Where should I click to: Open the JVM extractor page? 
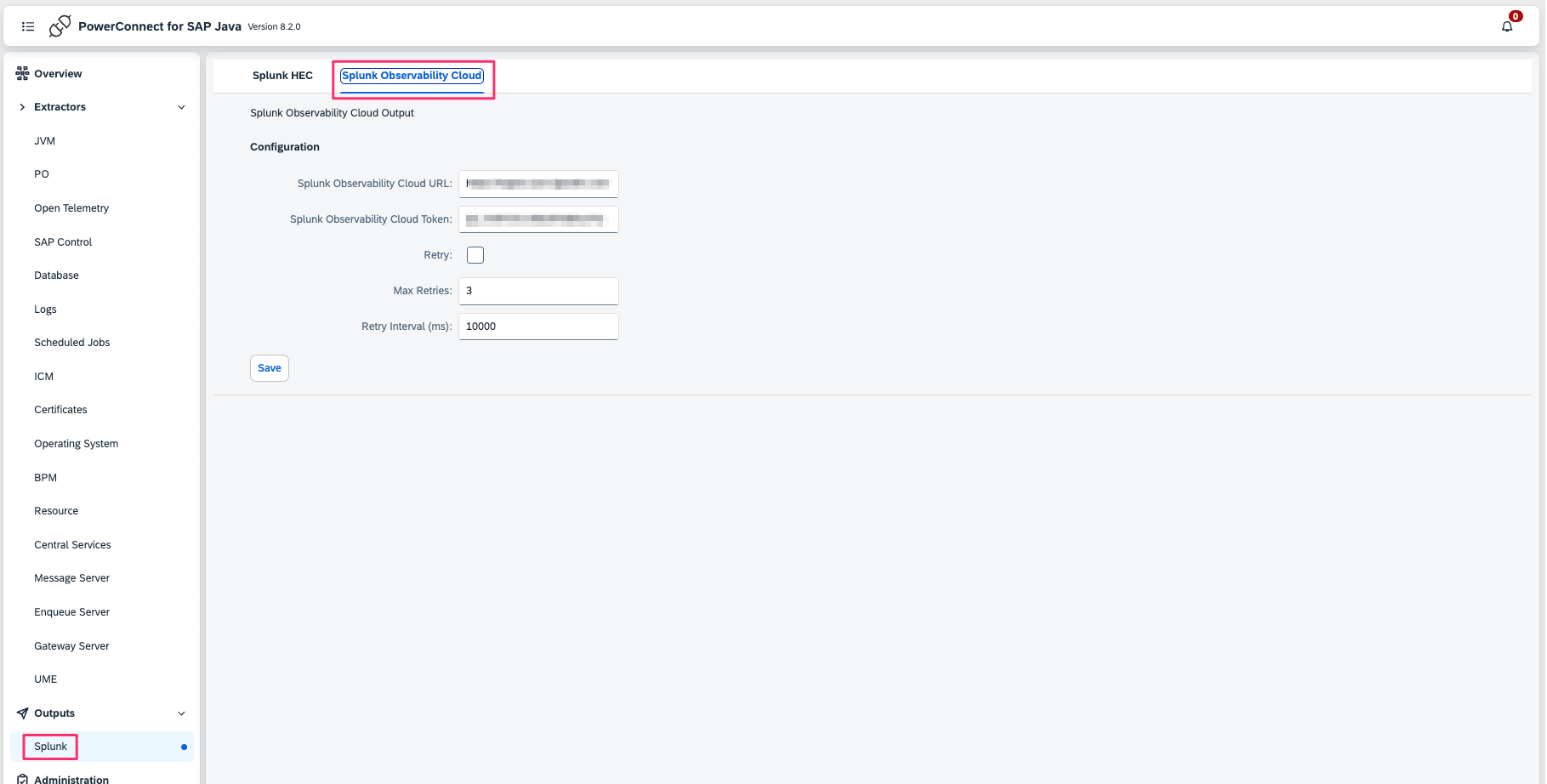(45, 141)
